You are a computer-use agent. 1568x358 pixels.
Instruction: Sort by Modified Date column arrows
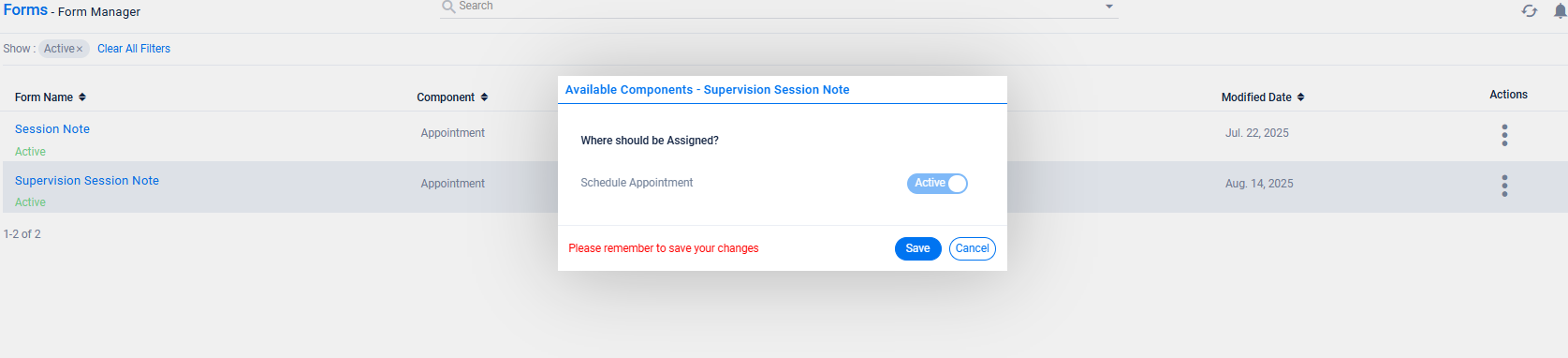(x=1300, y=97)
